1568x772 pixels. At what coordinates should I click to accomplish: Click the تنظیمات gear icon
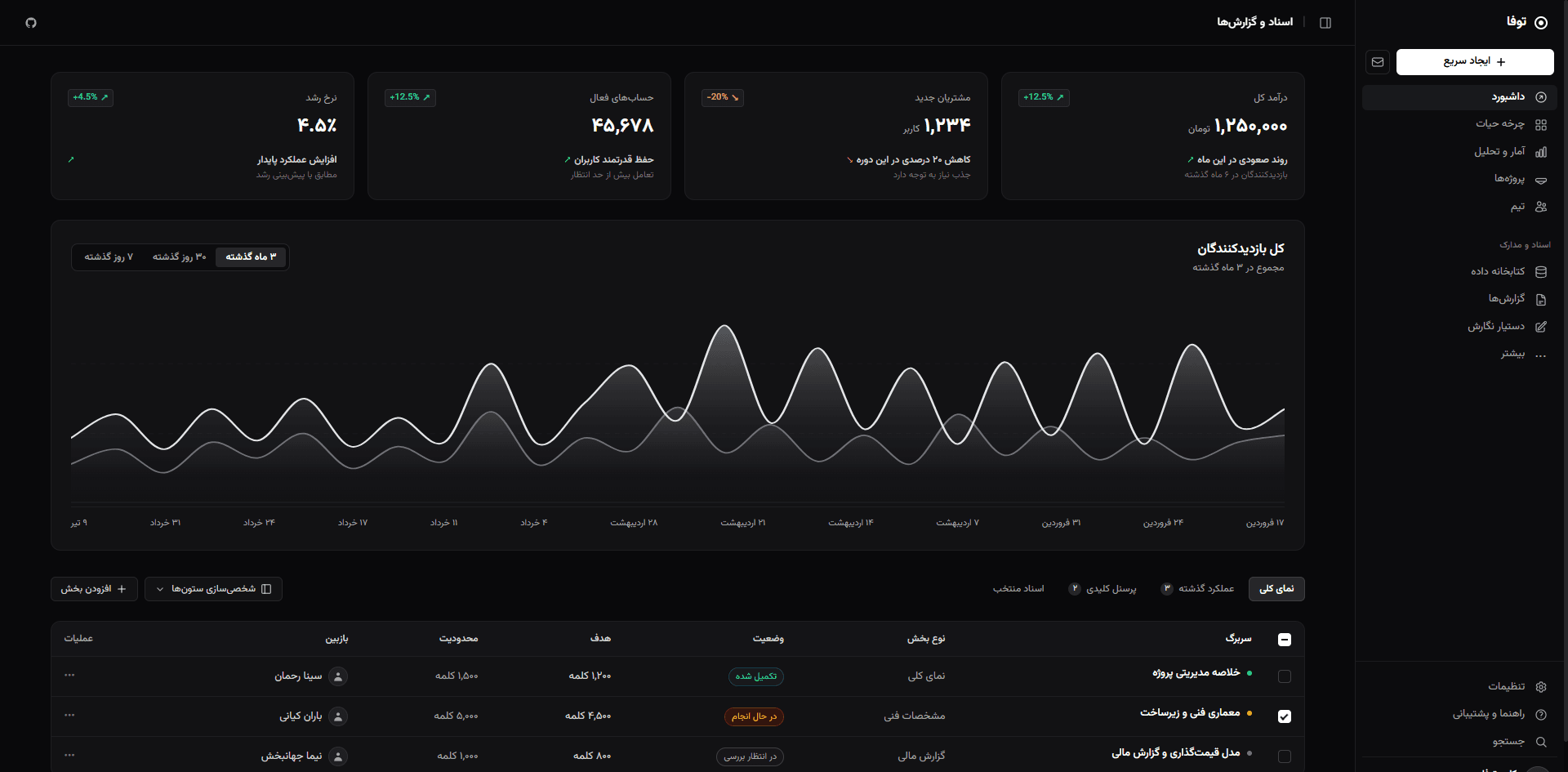click(1541, 687)
